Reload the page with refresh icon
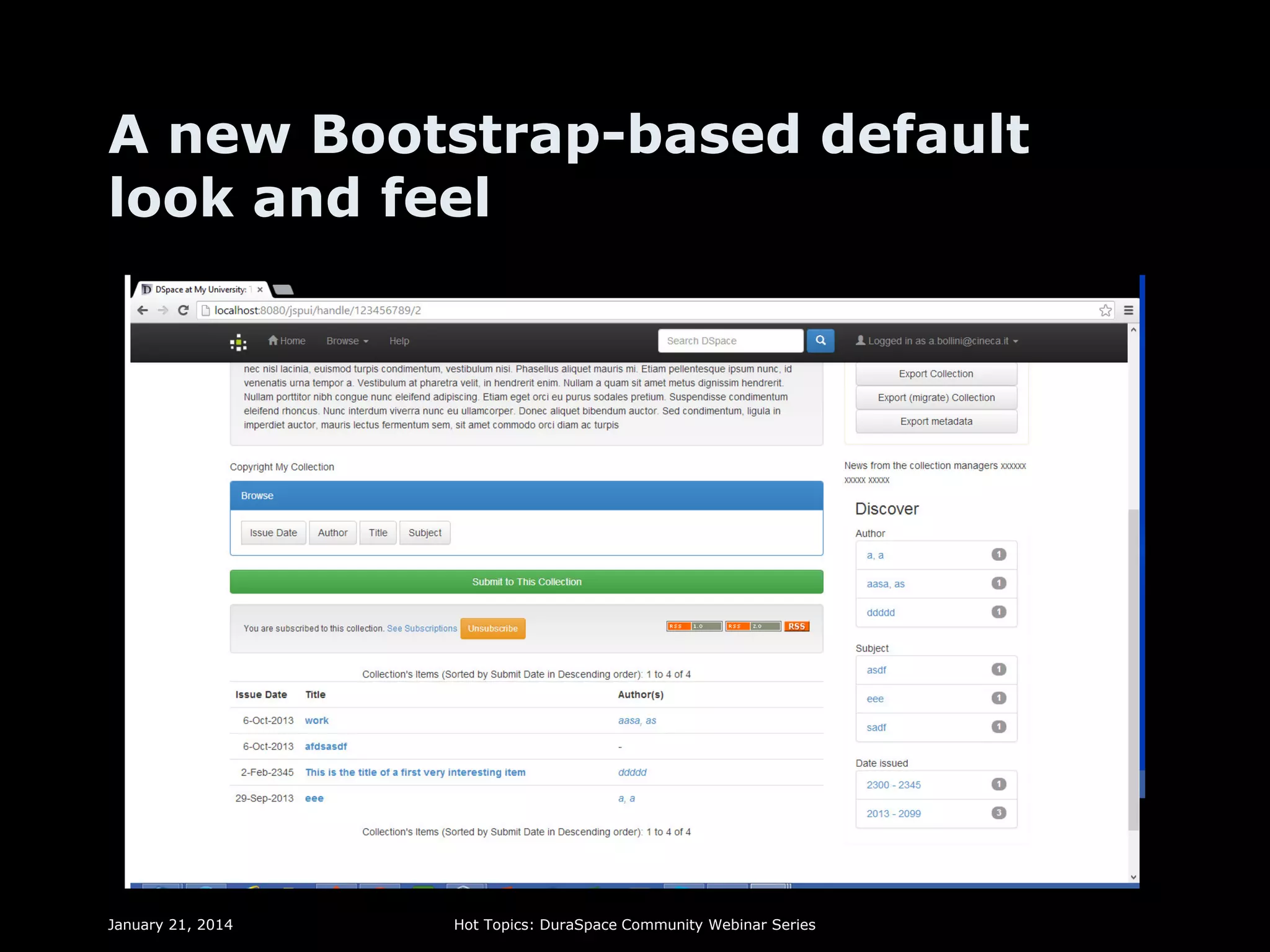This screenshot has height=952, width=1270. (x=184, y=311)
